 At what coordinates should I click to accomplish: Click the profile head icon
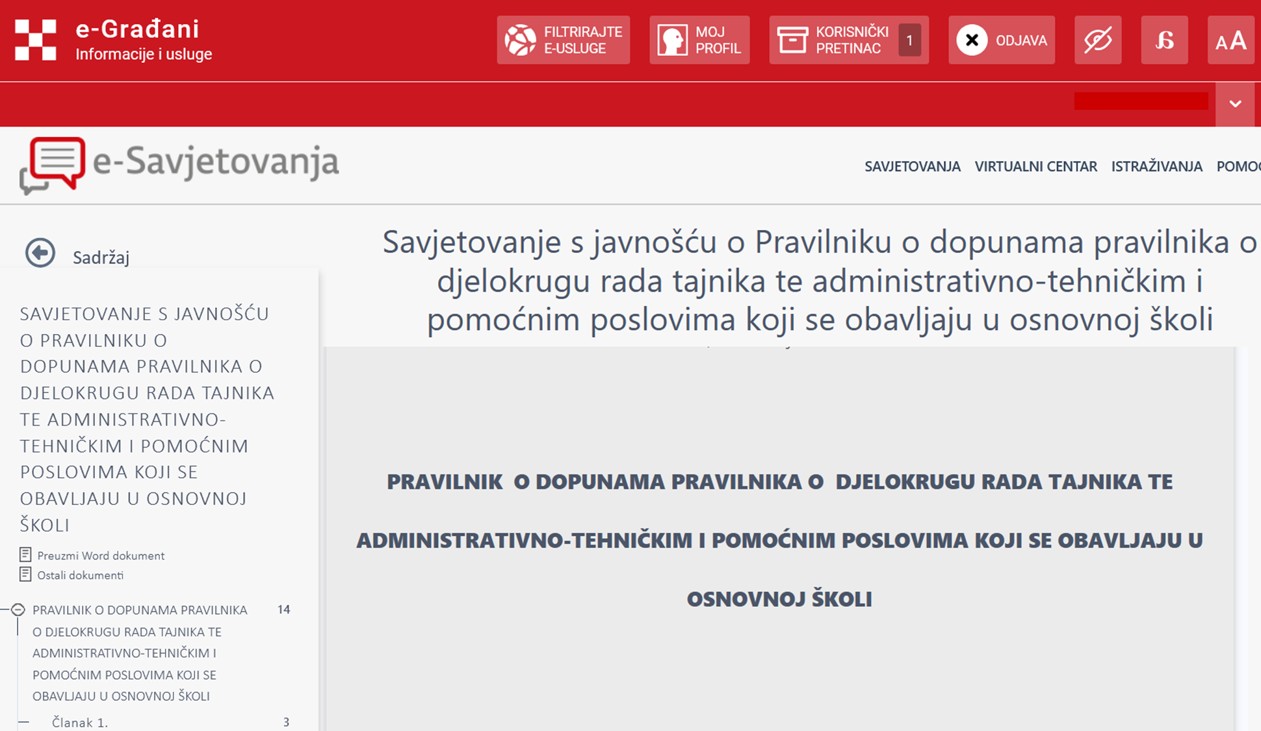pos(672,40)
